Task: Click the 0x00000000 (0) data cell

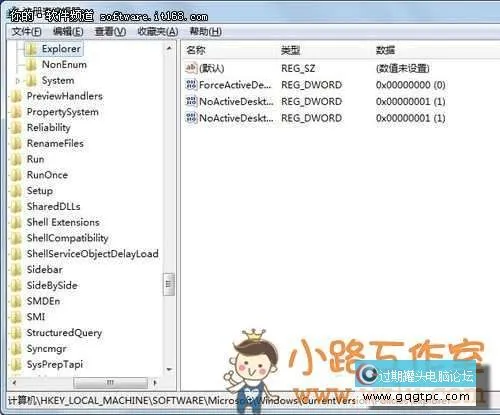Action: [x=410, y=85]
